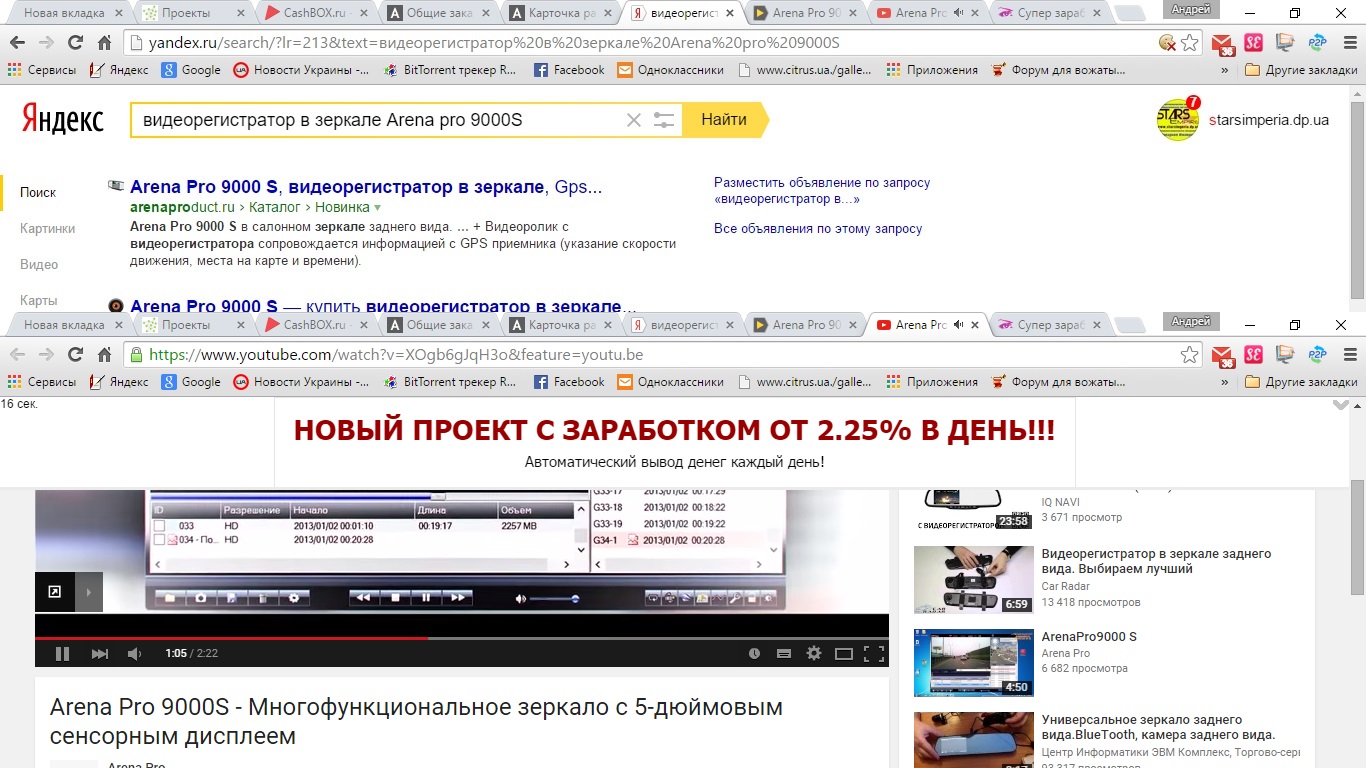The width and height of the screenshot is (1366, 768).
Task: Open the pink SE extension in Yandex window
Action: pos(1253,43)
